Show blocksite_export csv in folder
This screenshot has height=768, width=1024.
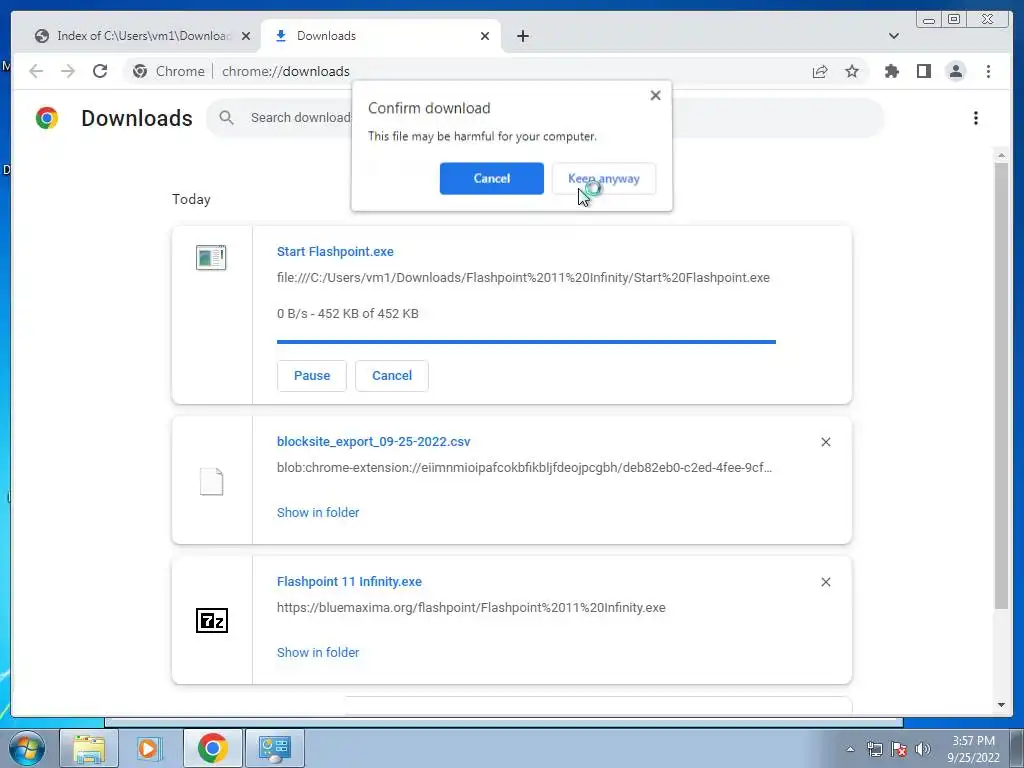point(318,513)
